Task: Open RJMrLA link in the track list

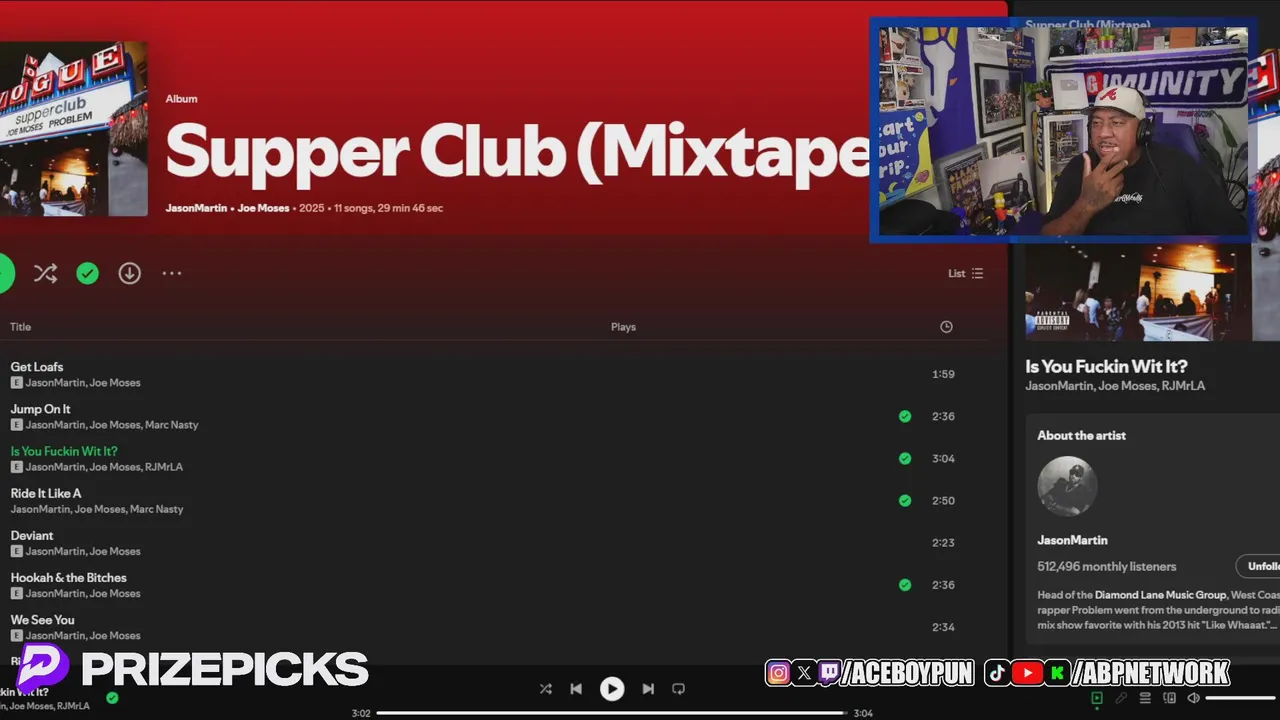Action: point(164,467)
